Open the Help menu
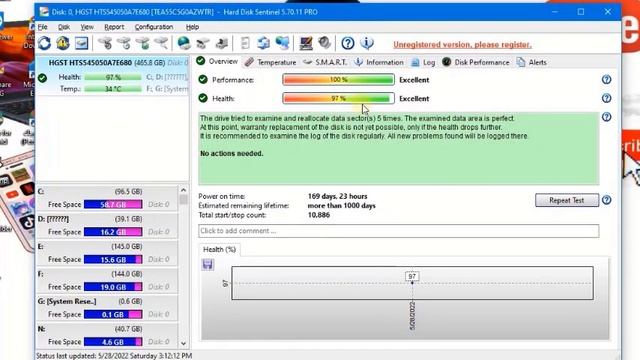Viewport: 640px width, 360px height. click(192, 27)
